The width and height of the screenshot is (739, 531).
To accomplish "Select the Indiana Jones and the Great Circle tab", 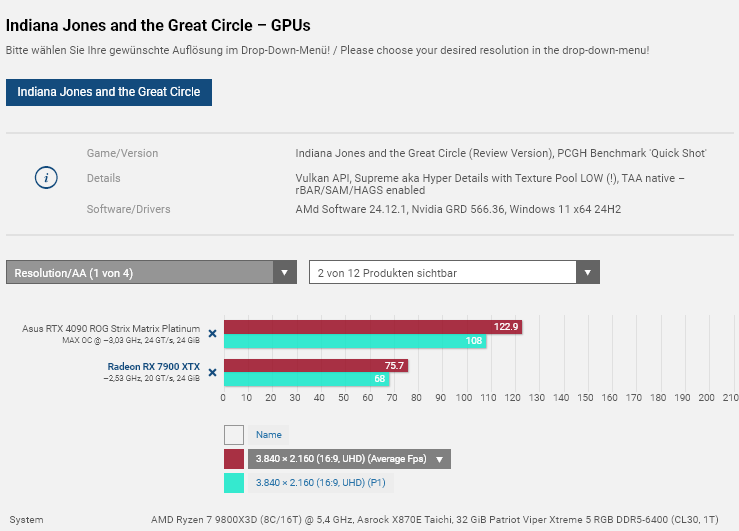I will tap(109, 92).
